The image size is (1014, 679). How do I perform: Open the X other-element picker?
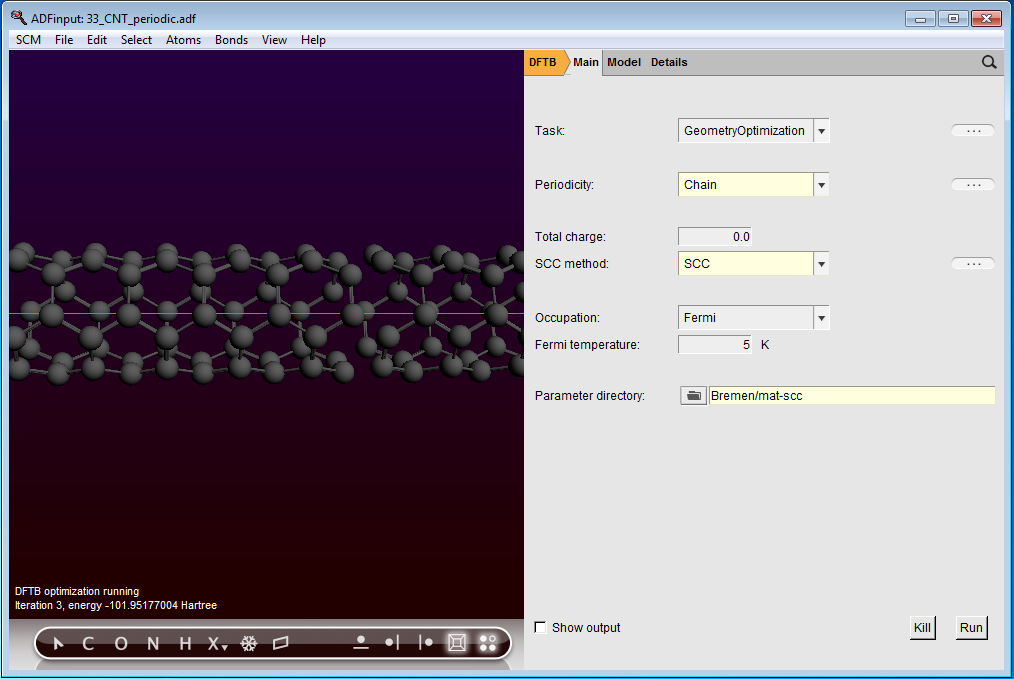[217, 643]
